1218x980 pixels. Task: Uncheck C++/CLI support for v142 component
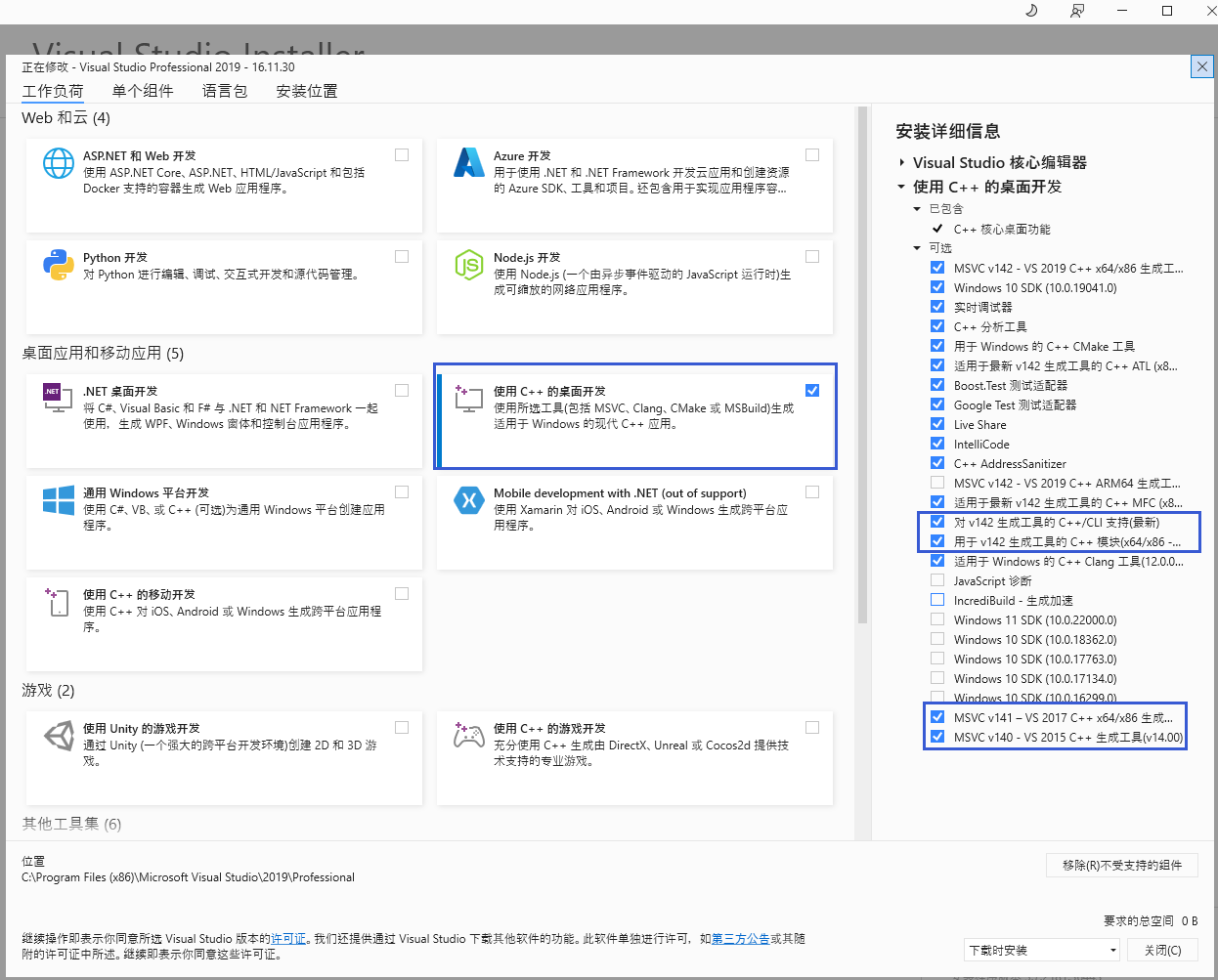(x=937, y=522)
